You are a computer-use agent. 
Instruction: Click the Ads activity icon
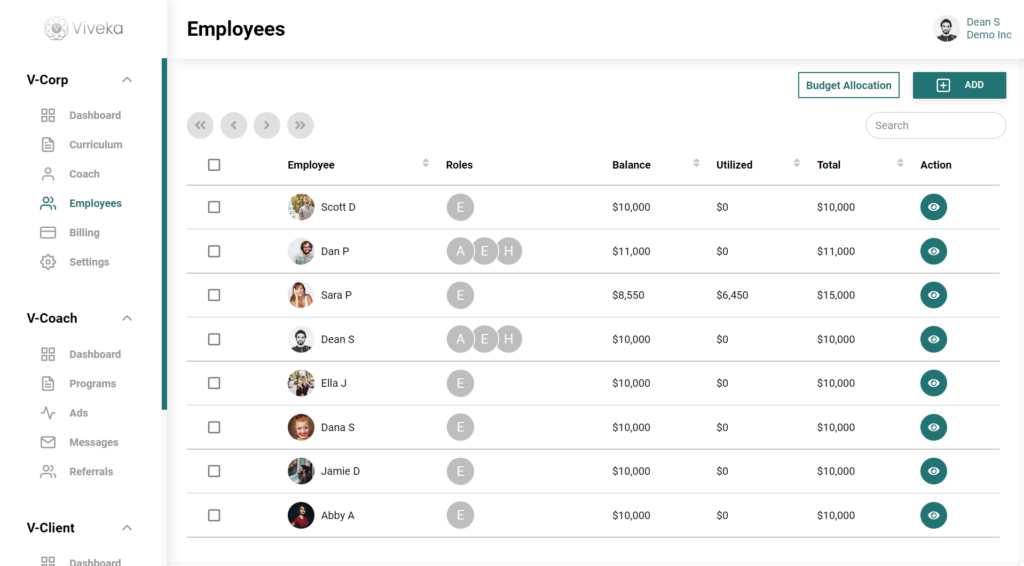(48, 413)
